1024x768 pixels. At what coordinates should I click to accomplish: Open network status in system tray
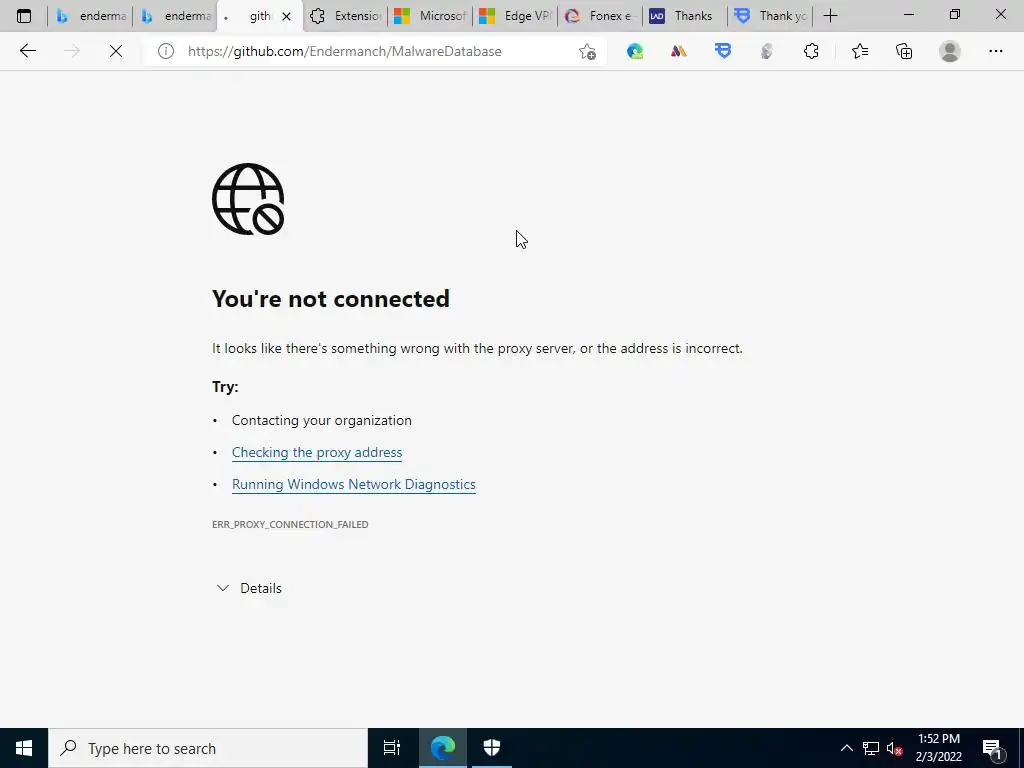[x=871, y=748]
